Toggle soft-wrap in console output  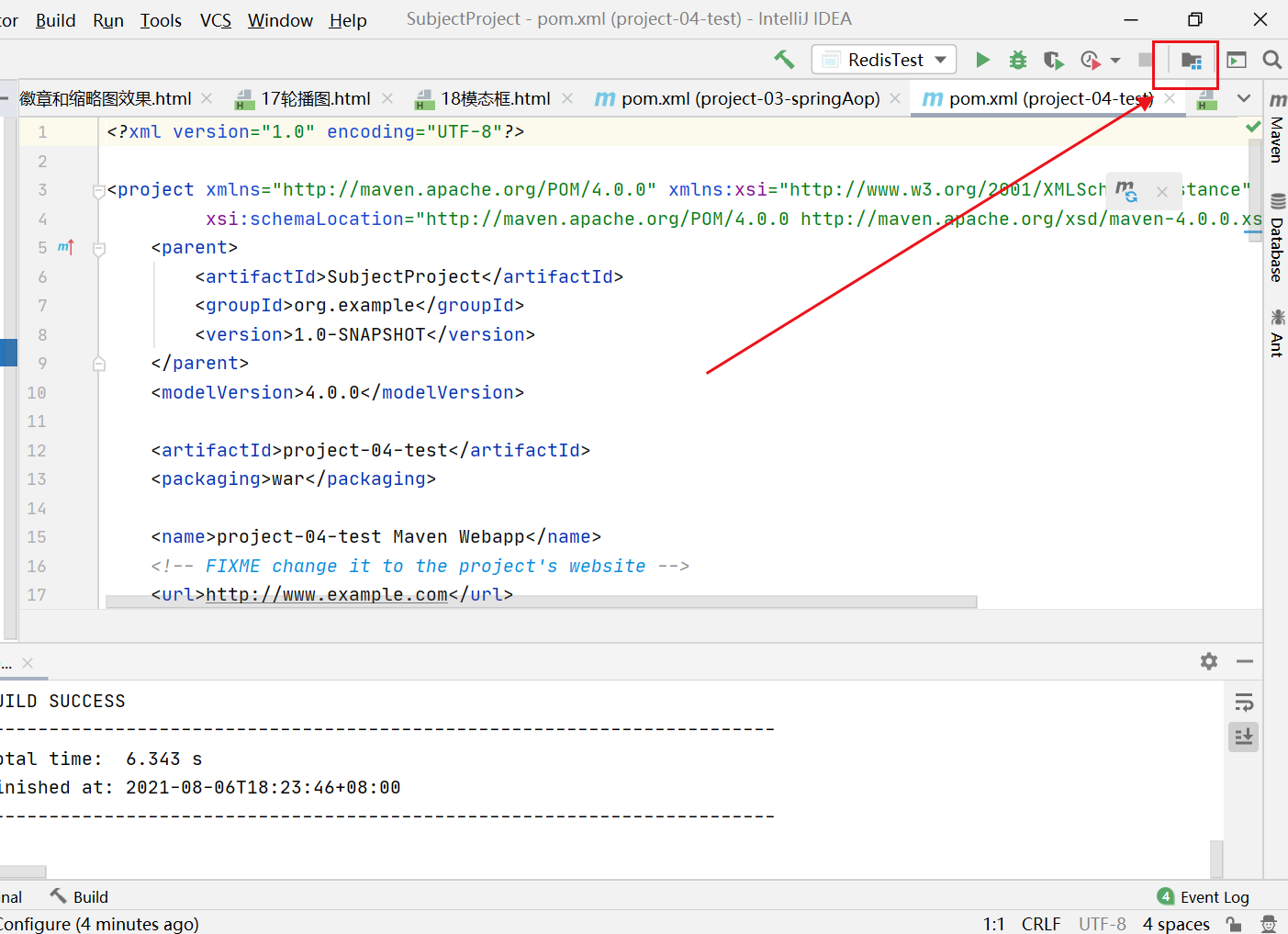(x=1244, y=703)
